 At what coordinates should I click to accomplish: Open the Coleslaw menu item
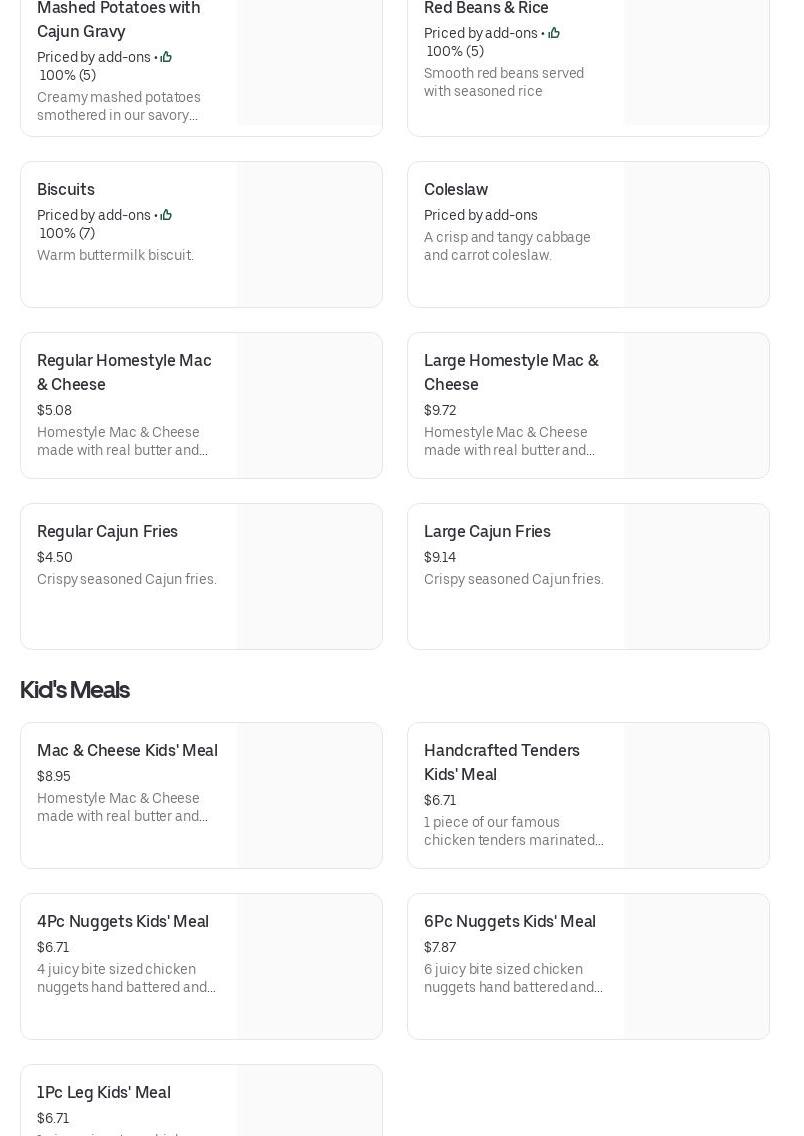pos(456,190)
